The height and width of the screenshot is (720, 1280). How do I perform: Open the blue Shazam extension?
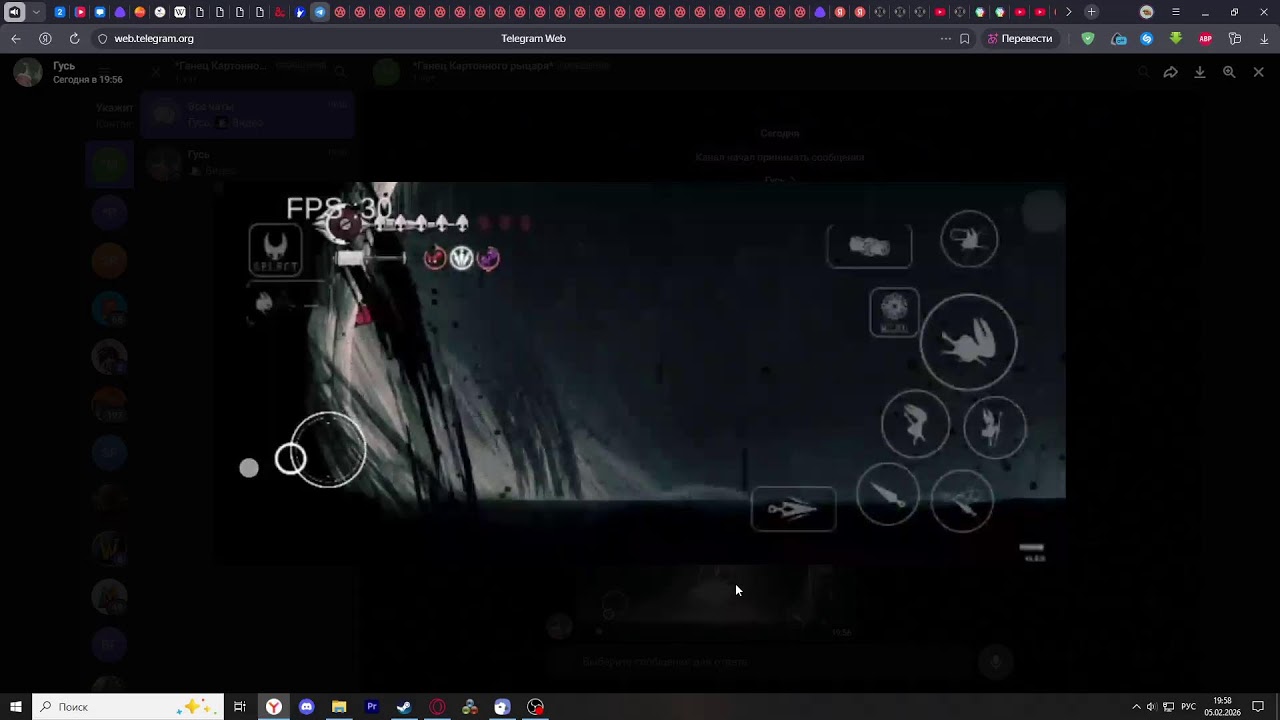(x=1147, y=39)
